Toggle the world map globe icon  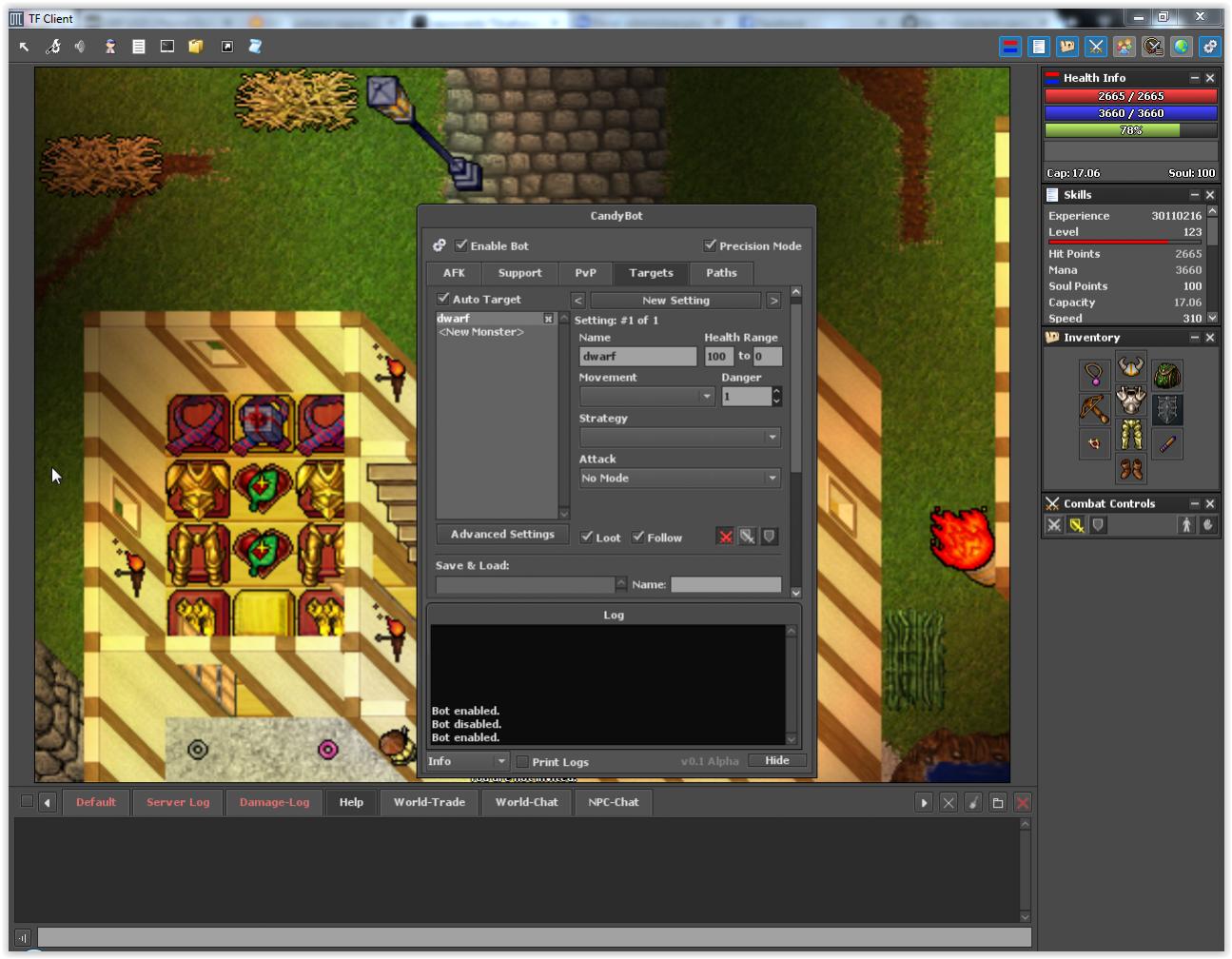point(1182,47)
